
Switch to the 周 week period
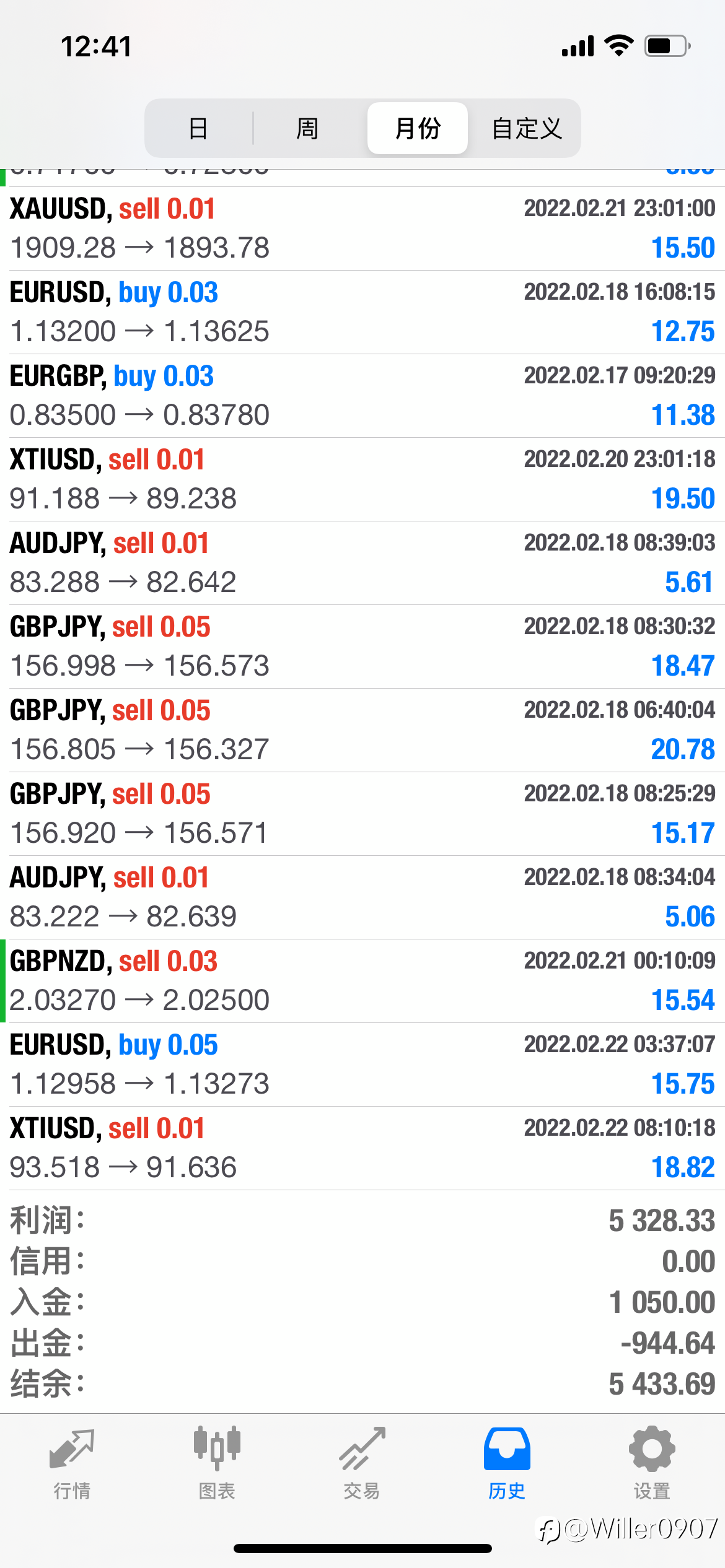coord(307,128)
